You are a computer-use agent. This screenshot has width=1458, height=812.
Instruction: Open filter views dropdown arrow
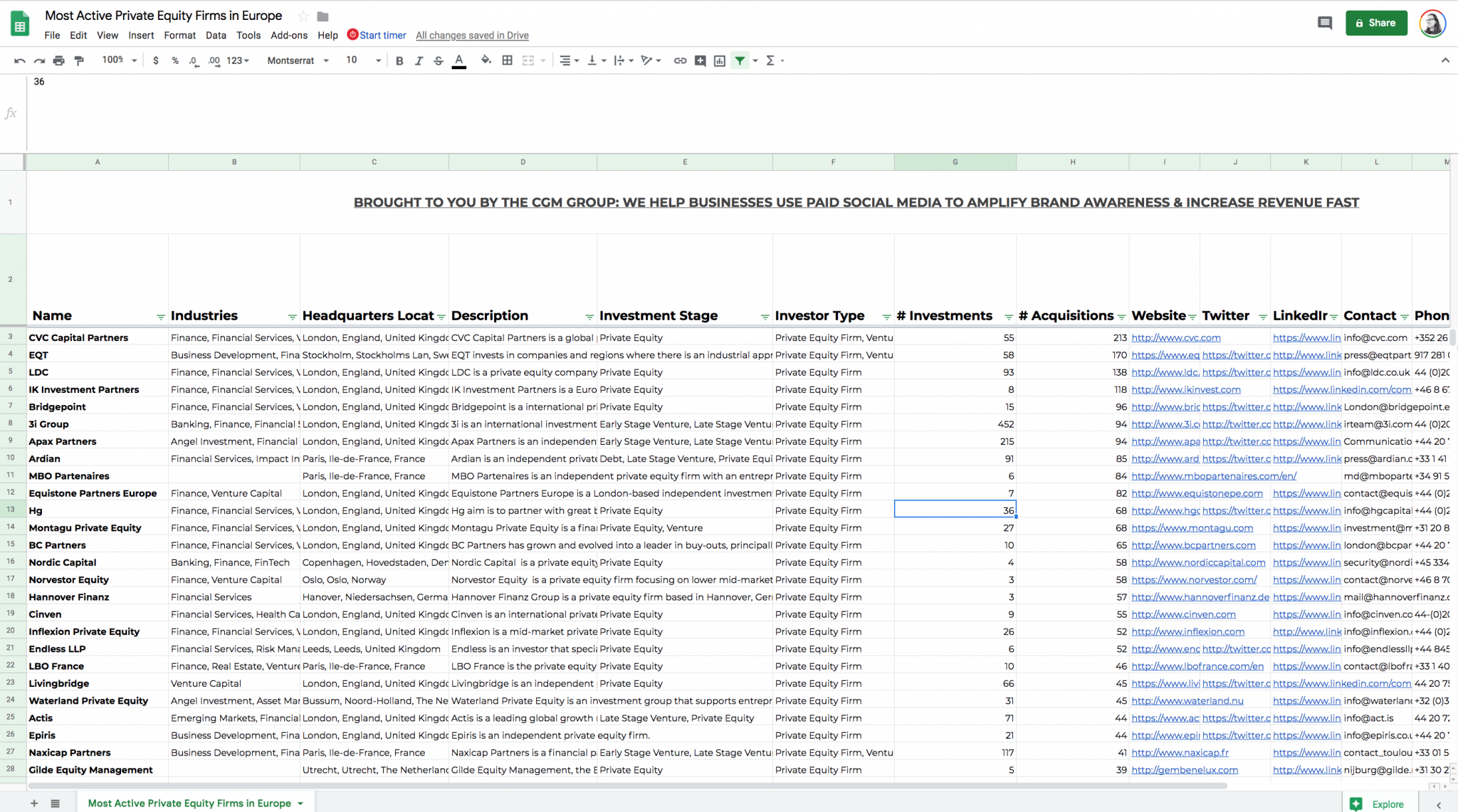click(755, 60)
